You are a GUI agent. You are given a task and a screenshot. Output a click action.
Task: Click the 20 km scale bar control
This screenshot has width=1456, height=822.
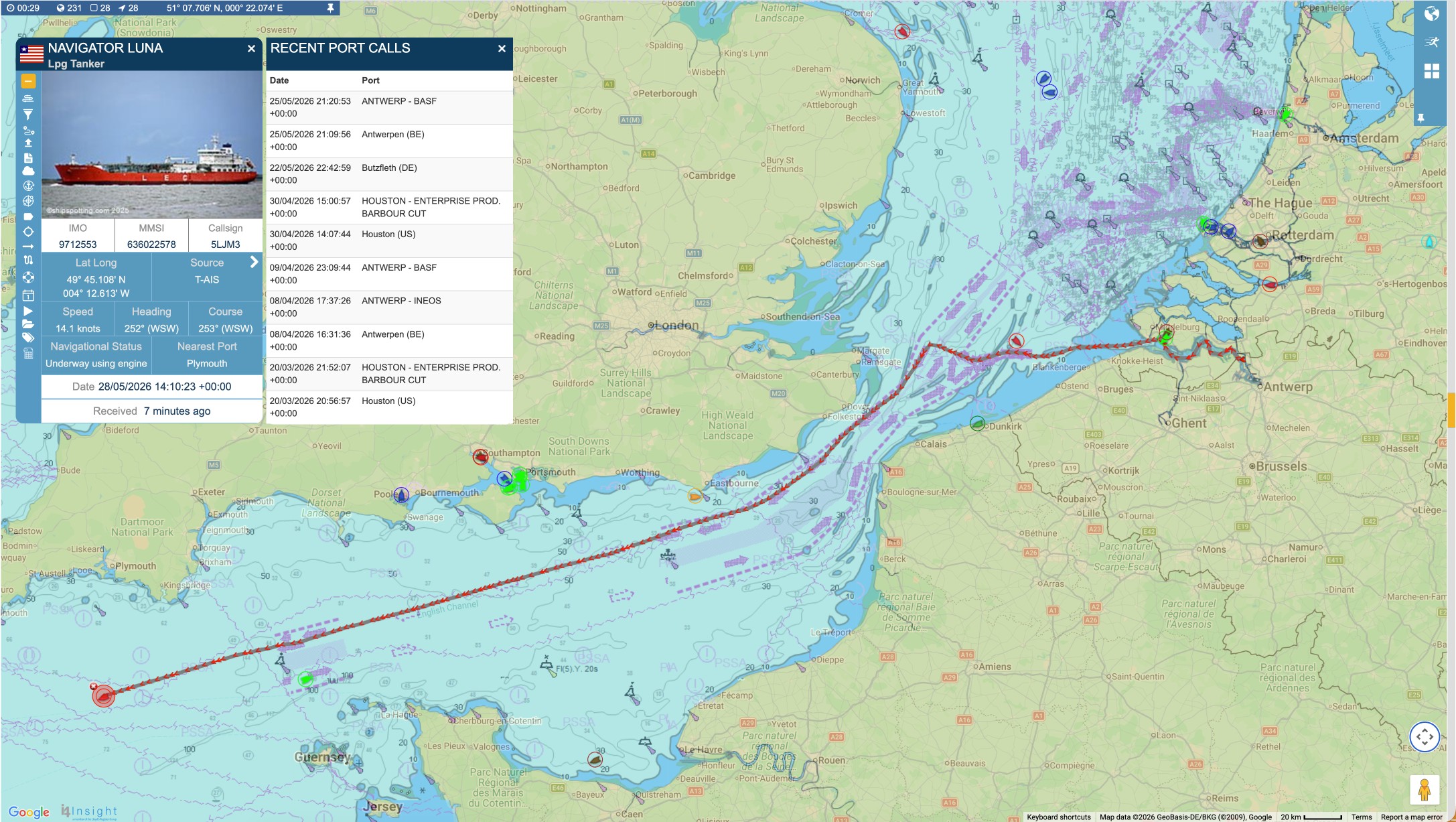1311,817
